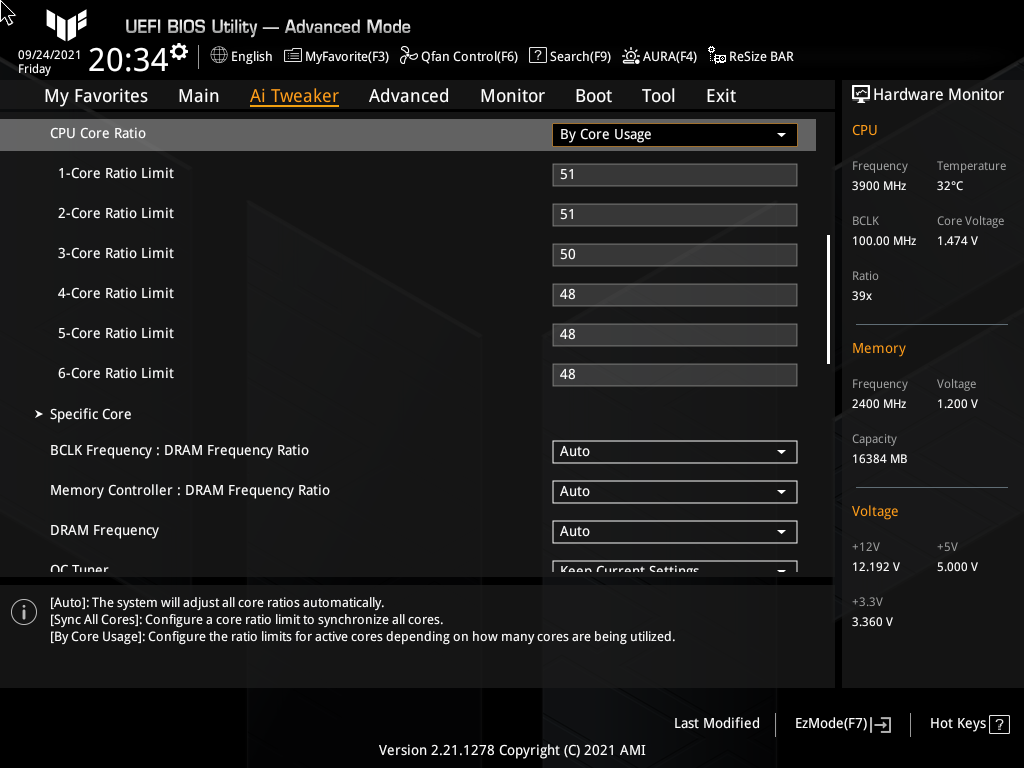1024x768 pixels.
Task: Click the EzMode exit arrow icon
Action: 881,724
